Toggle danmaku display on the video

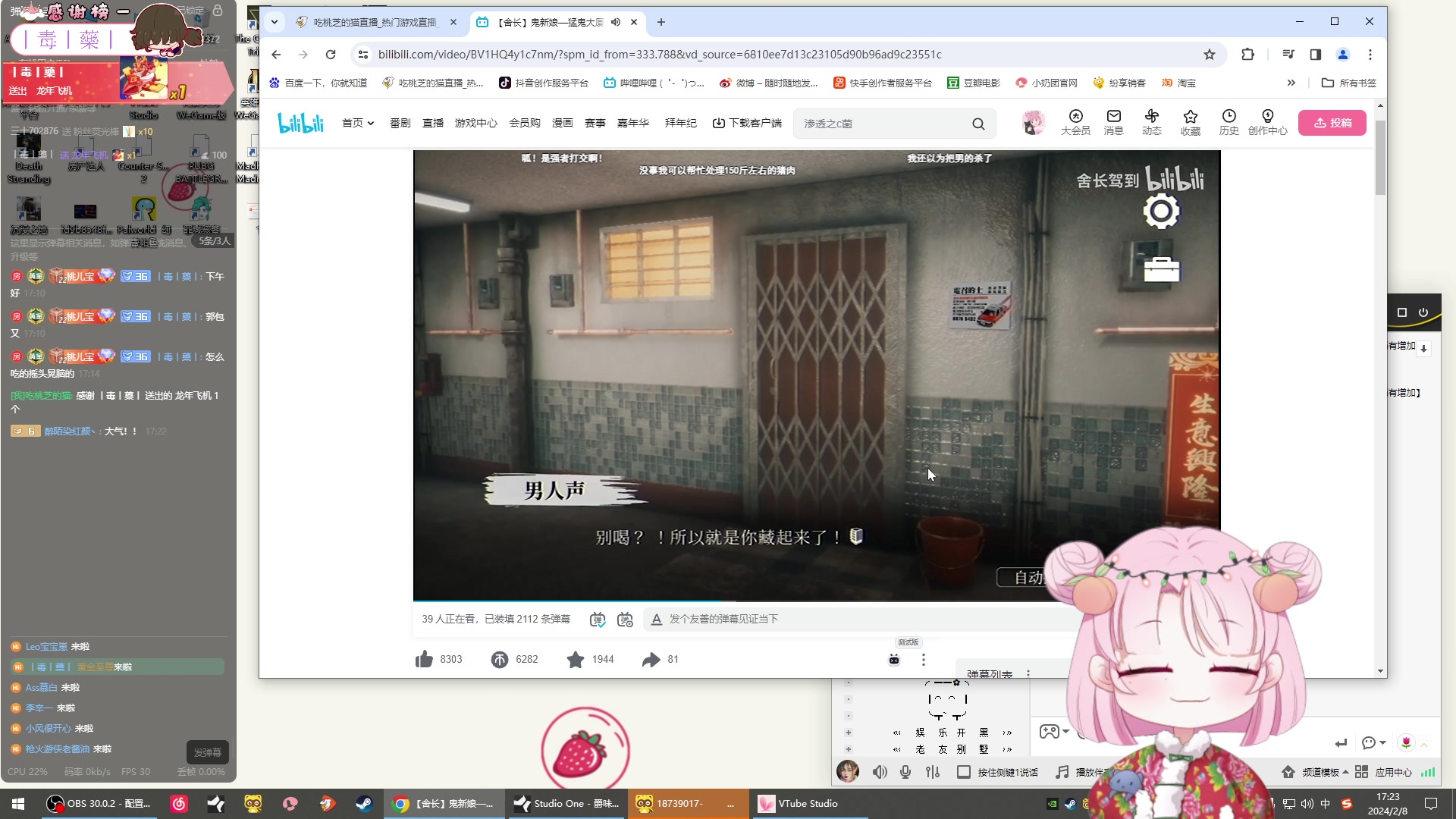coord(598,620)
